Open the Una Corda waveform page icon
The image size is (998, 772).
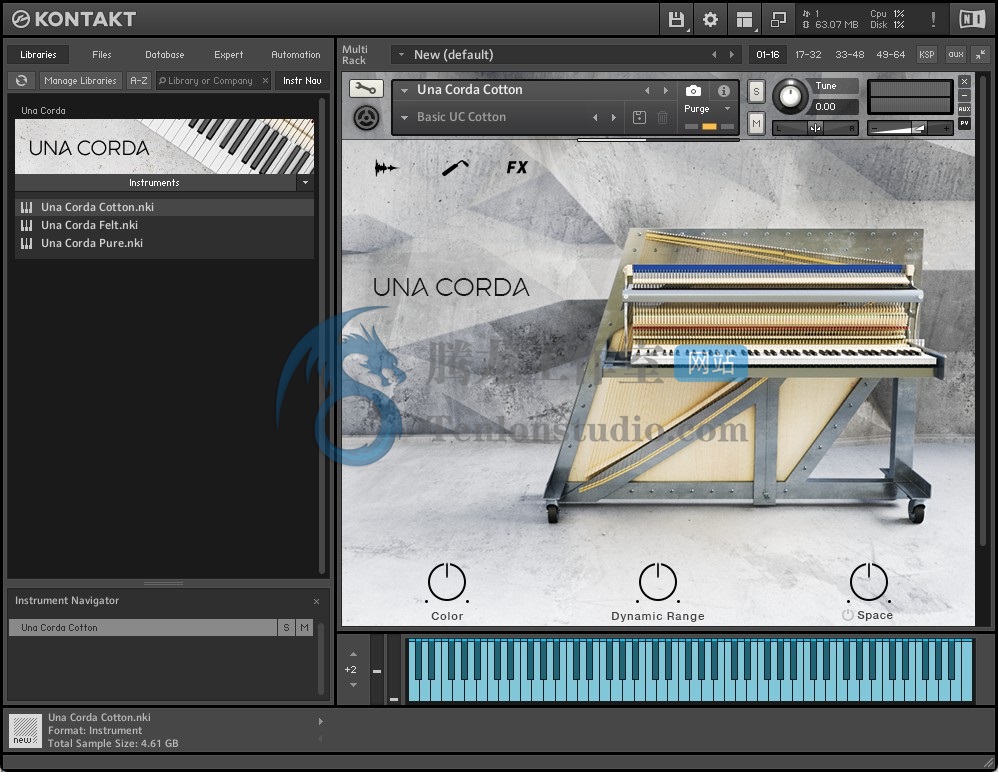point(386,168)
